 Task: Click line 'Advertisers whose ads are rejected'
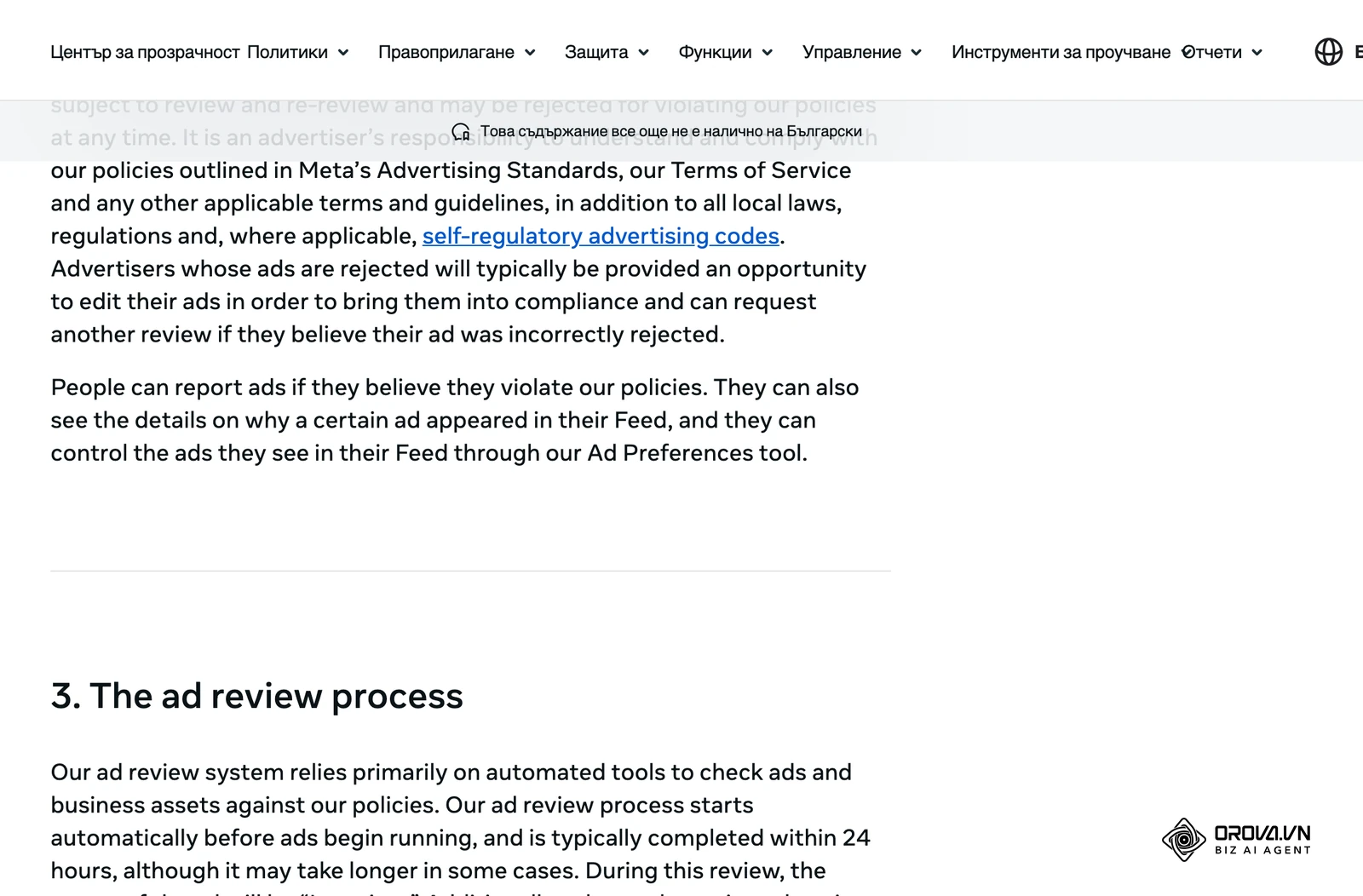tap(458, 269)
